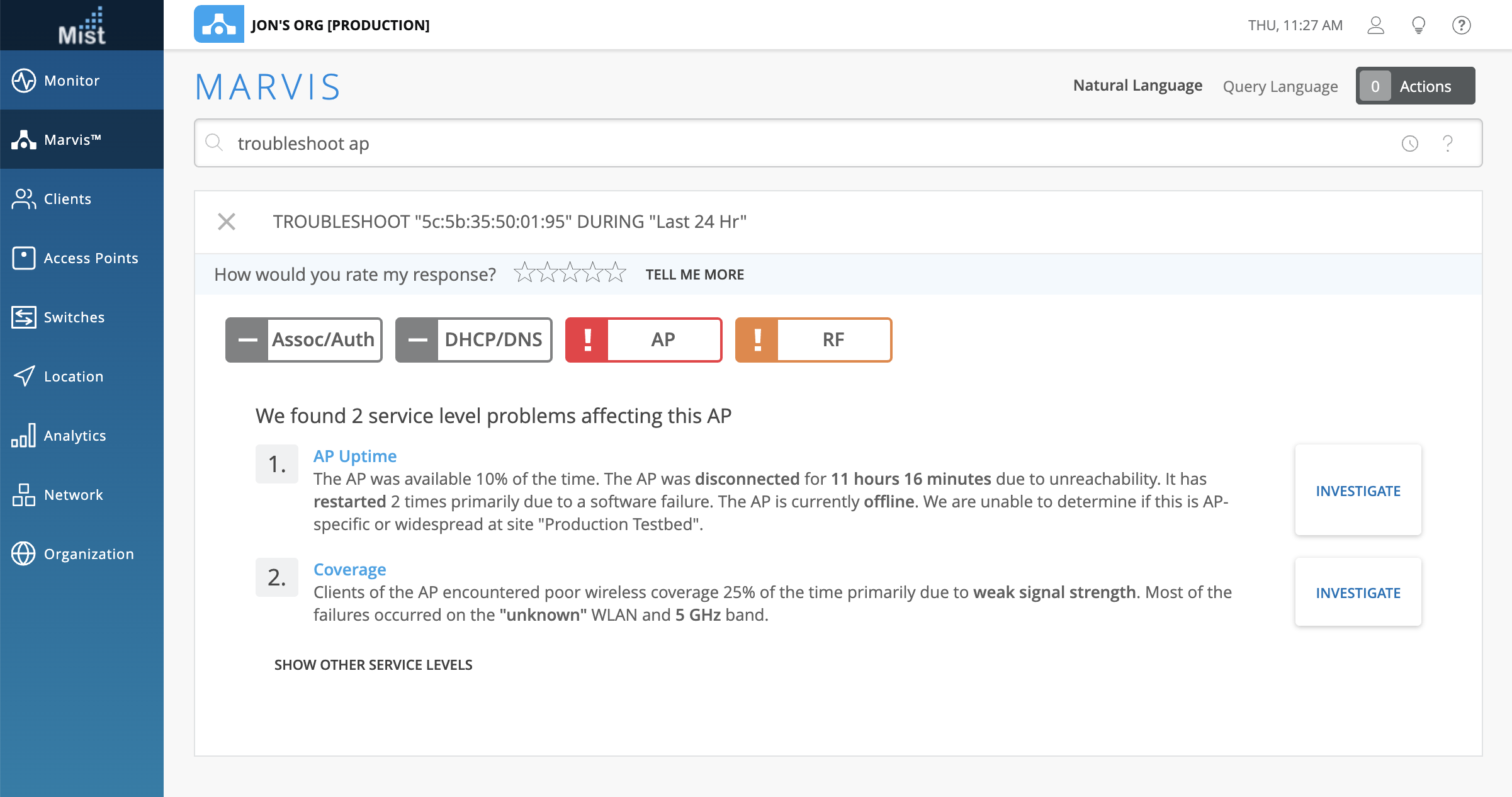Open the Coverage link
The image size is (1512, 797).
[349, 569]
